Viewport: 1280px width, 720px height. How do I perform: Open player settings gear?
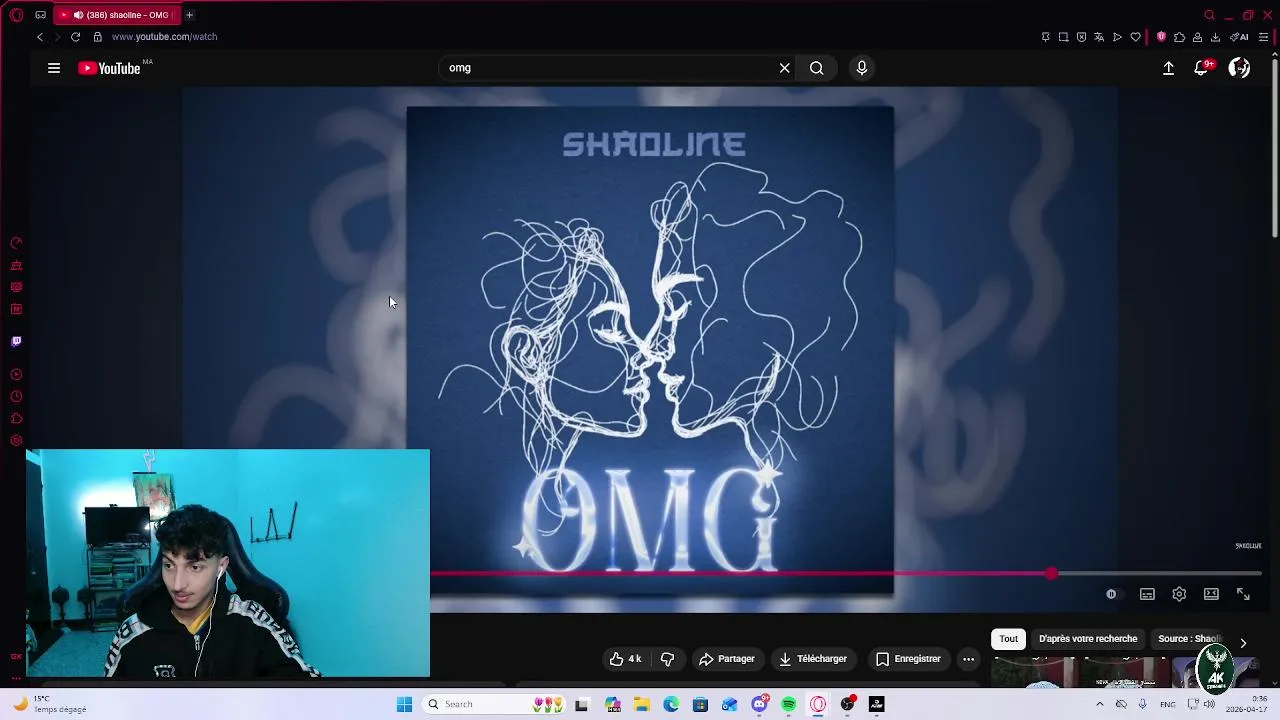coord(1179,594)
